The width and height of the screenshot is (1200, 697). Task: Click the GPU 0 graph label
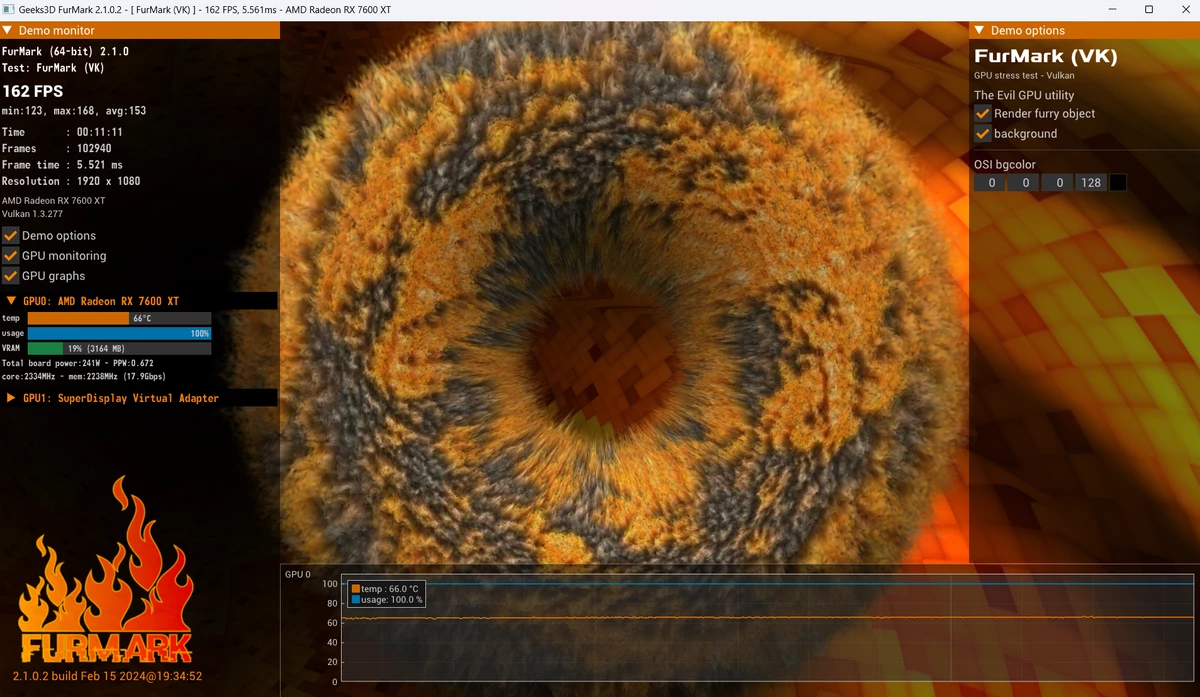click(x=298, y=575)
